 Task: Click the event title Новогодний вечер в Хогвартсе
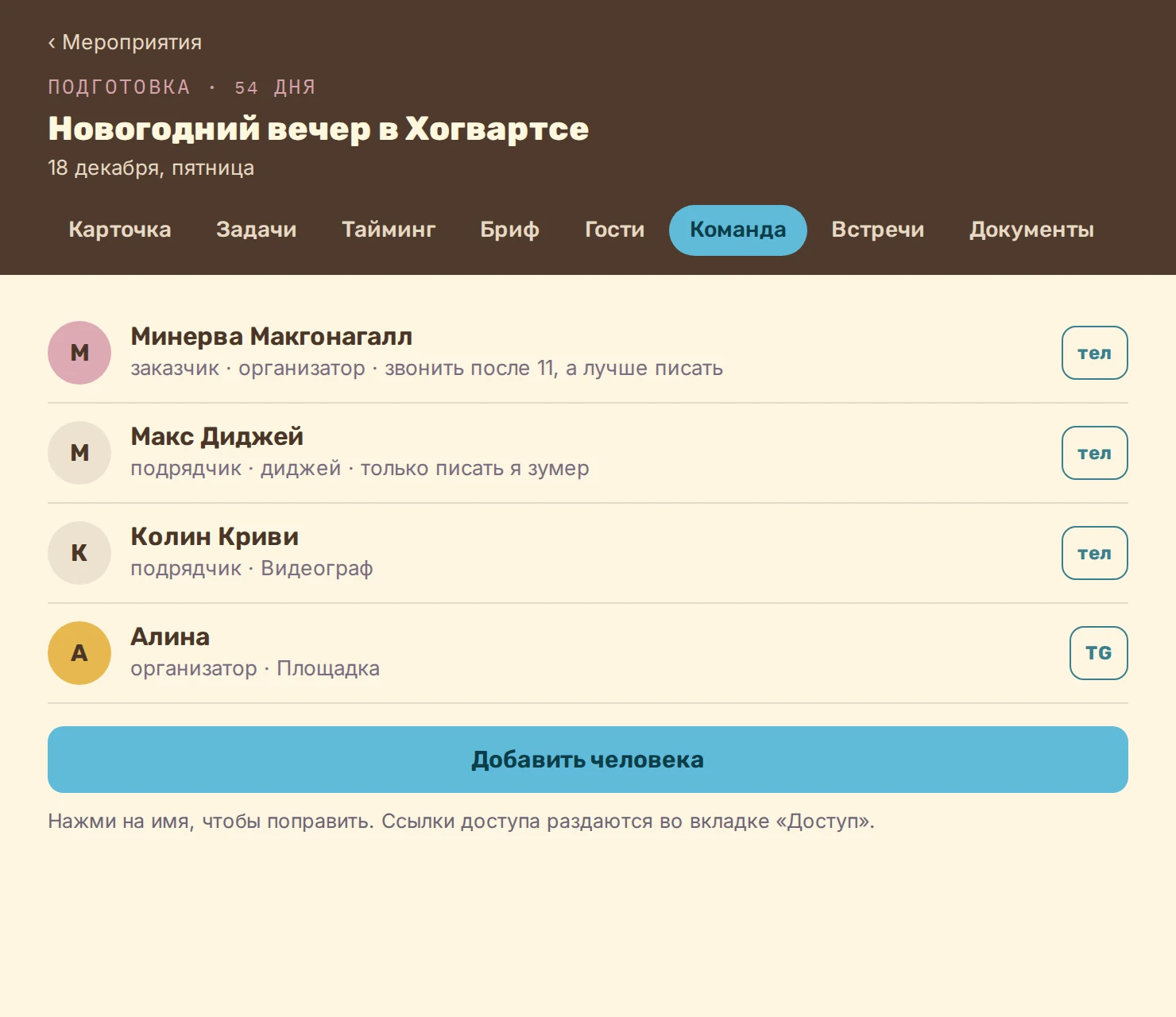coord(319,129)
